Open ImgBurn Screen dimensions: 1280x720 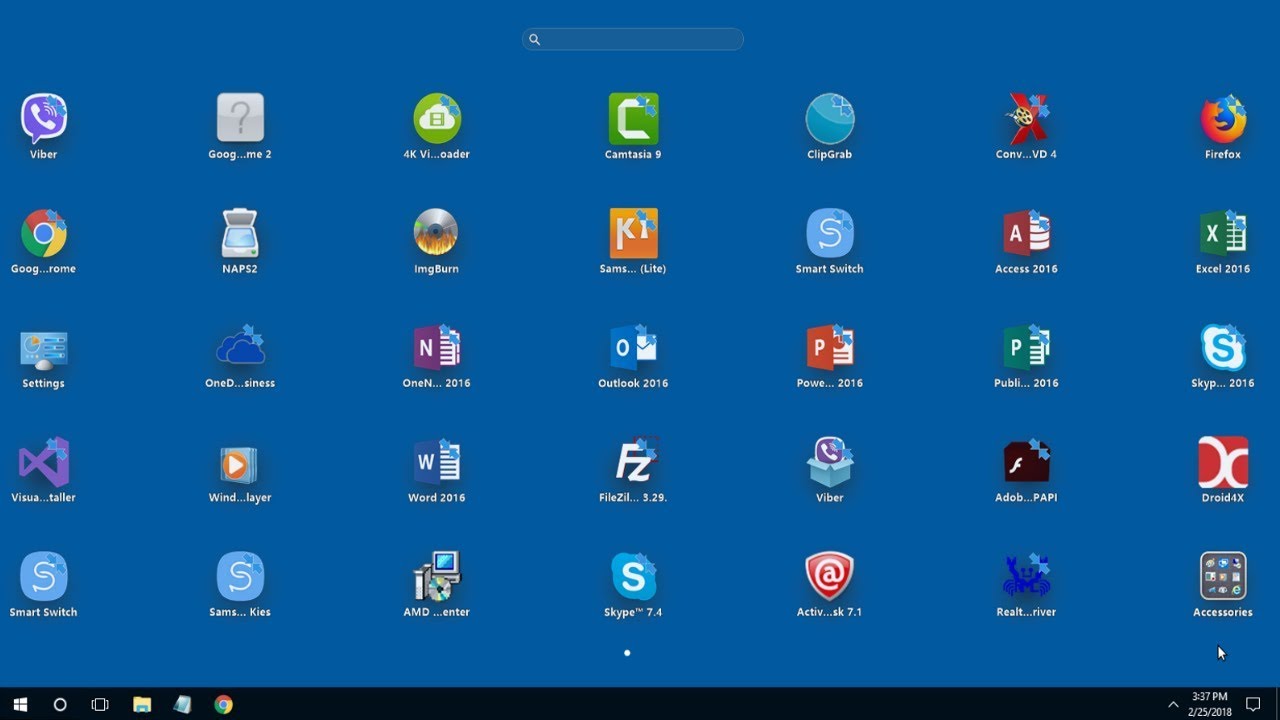tap(437, 233)
